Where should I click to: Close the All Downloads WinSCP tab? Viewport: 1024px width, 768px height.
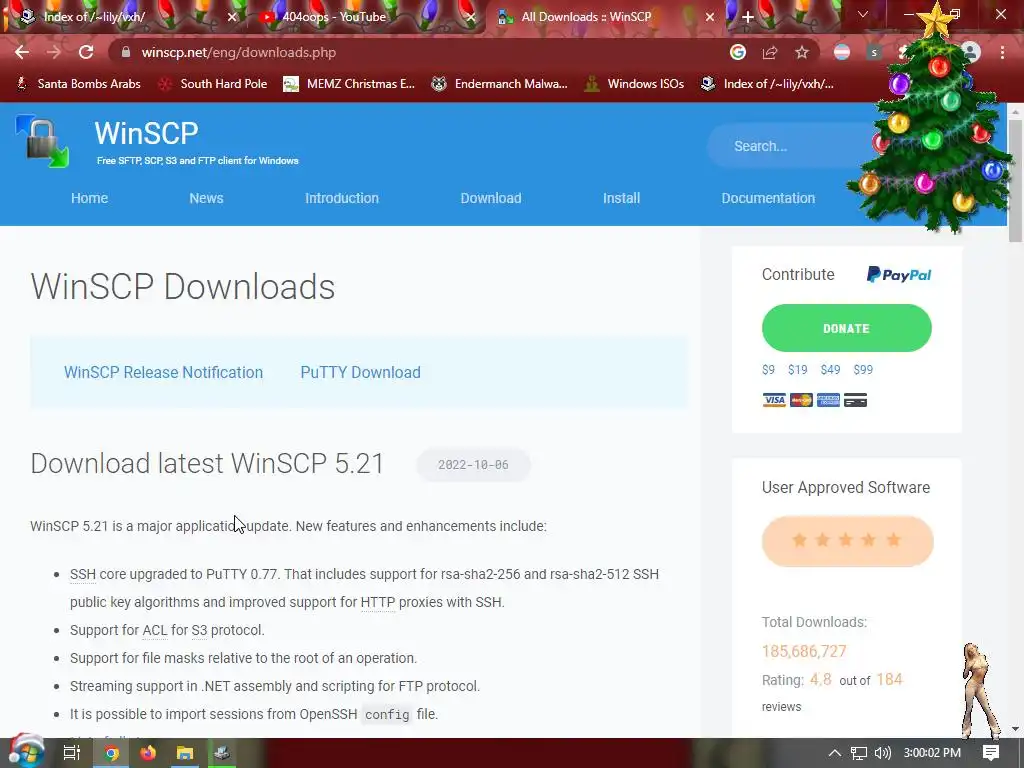click(x=710, y=17)
